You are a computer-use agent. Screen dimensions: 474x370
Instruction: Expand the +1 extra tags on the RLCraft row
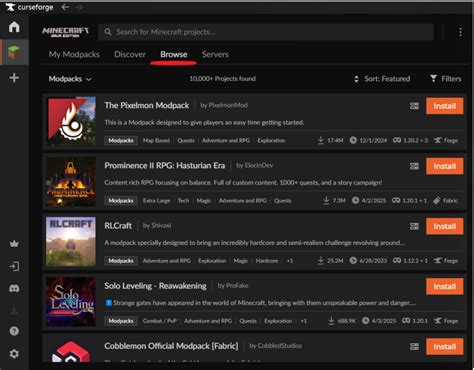pyautogui.click(x=290, y=261)
